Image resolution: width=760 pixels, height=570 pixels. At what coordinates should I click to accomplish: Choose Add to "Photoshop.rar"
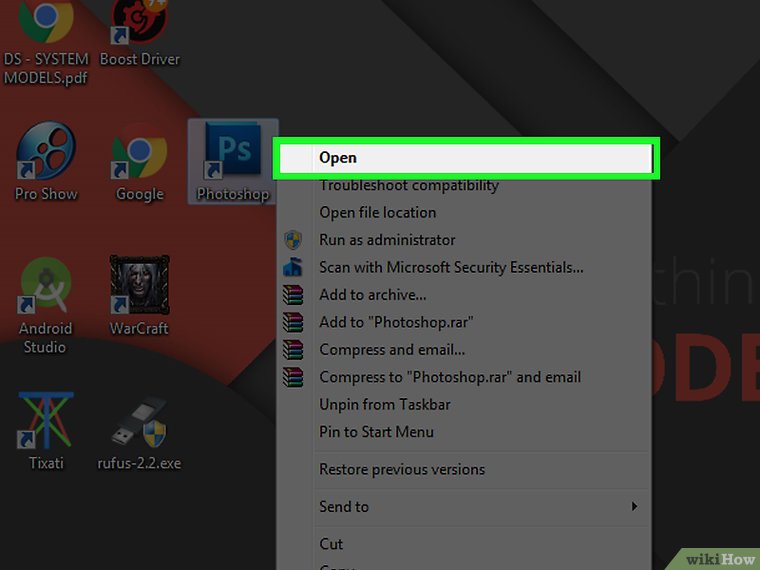396,322
